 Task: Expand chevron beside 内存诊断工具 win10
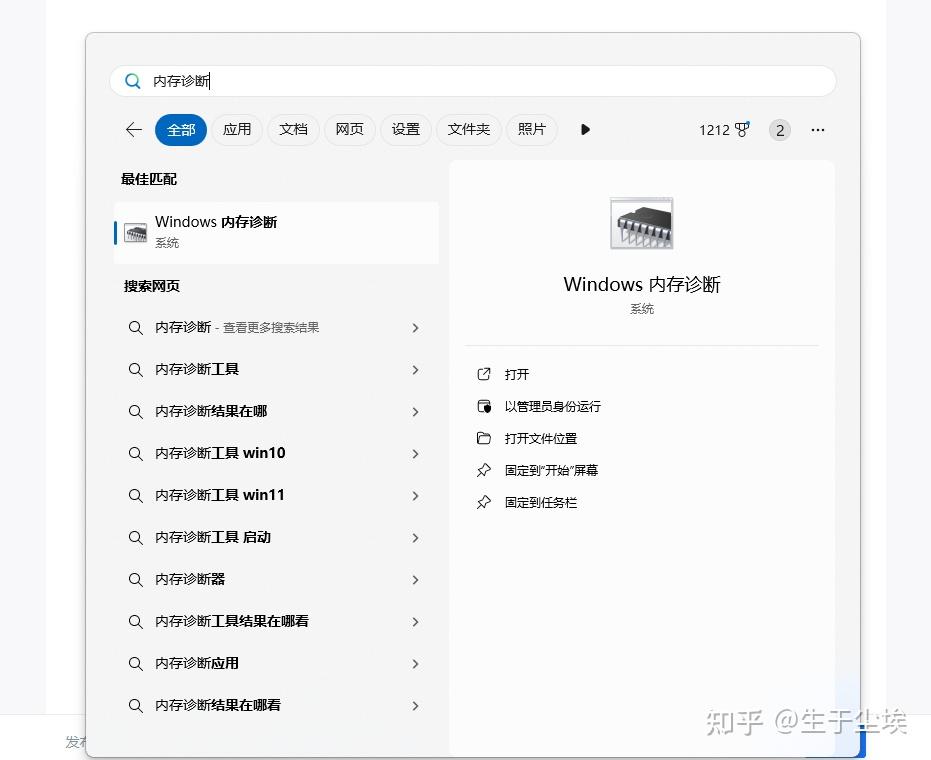point(415,454)
